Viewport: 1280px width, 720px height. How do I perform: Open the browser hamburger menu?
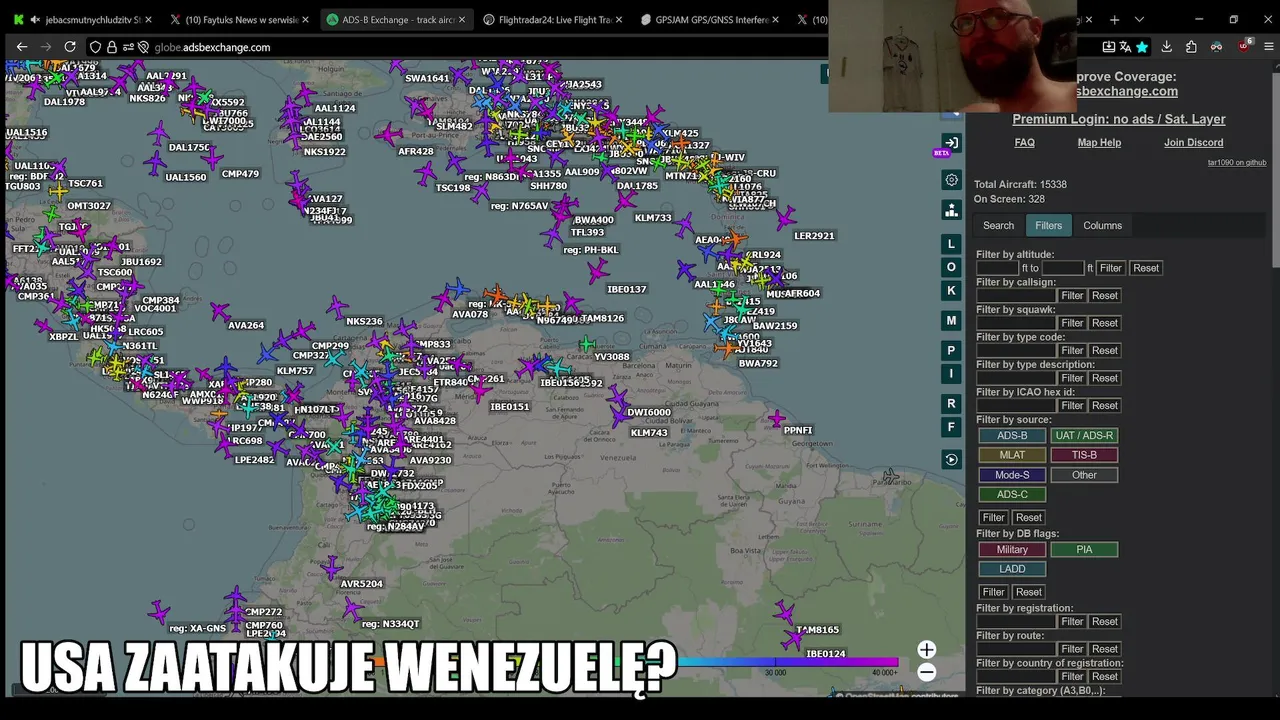coord(1269,47)
